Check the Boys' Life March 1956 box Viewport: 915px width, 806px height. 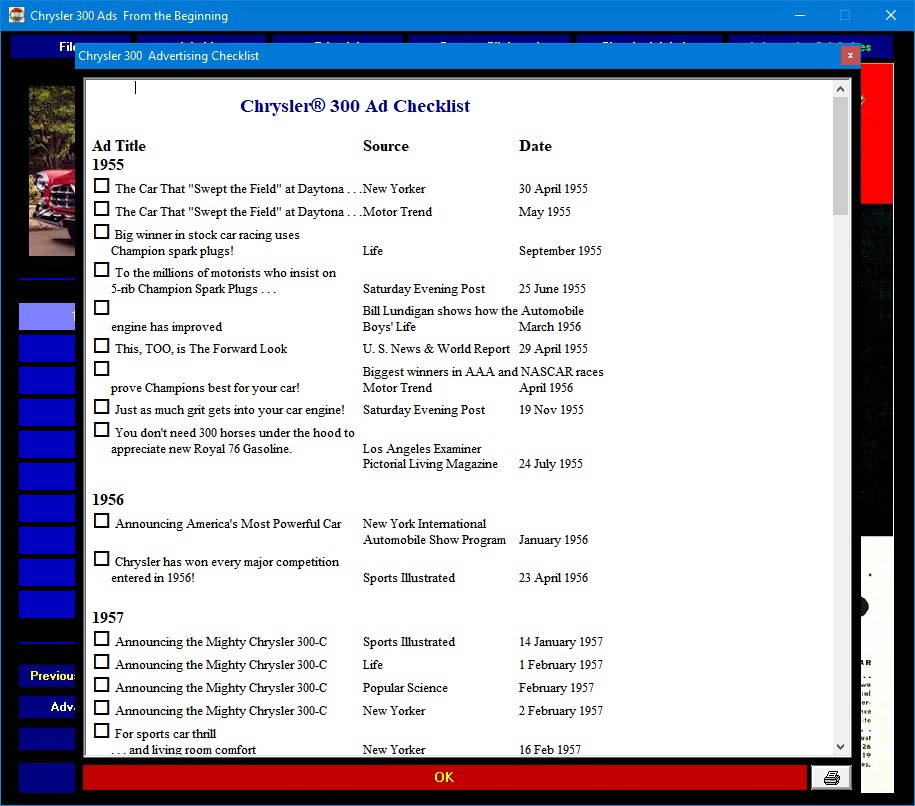click(x=102, y=308)
